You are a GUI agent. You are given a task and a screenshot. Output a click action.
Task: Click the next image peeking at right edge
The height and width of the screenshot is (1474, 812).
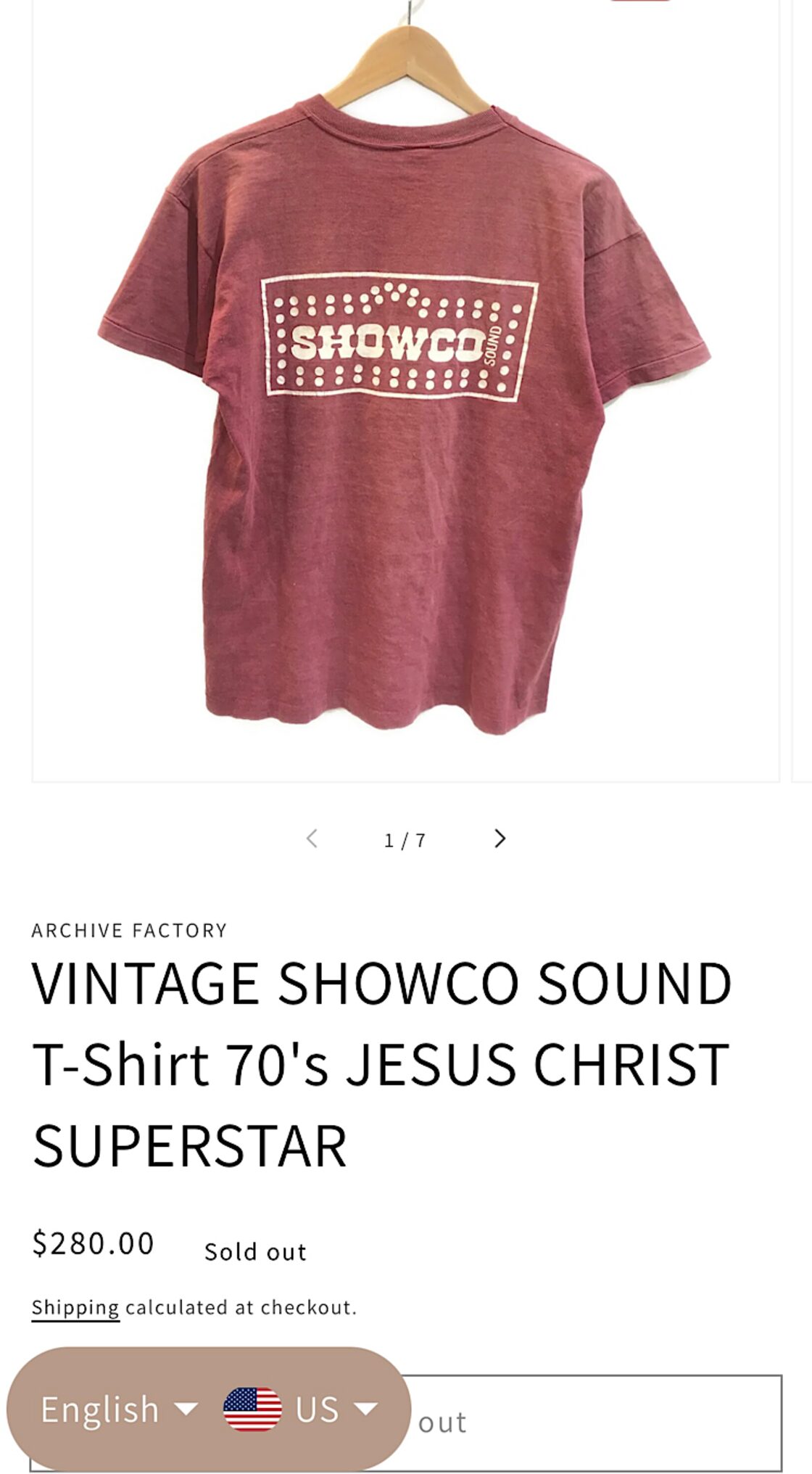(x=803, y=392)
